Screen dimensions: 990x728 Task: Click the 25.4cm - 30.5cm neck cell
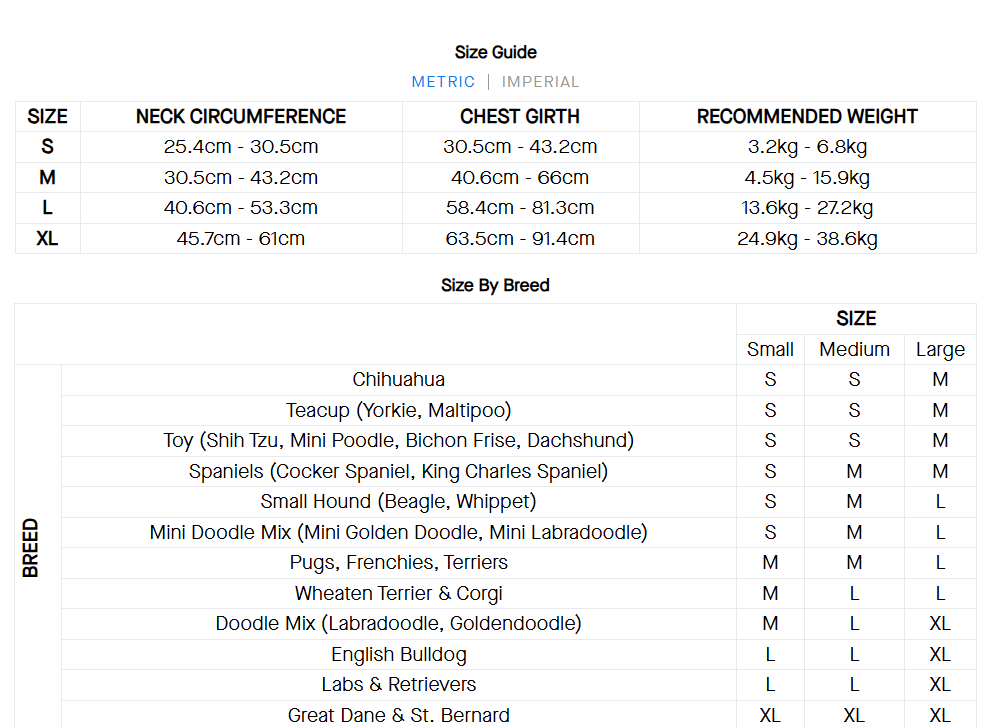[x=241, y=147]
